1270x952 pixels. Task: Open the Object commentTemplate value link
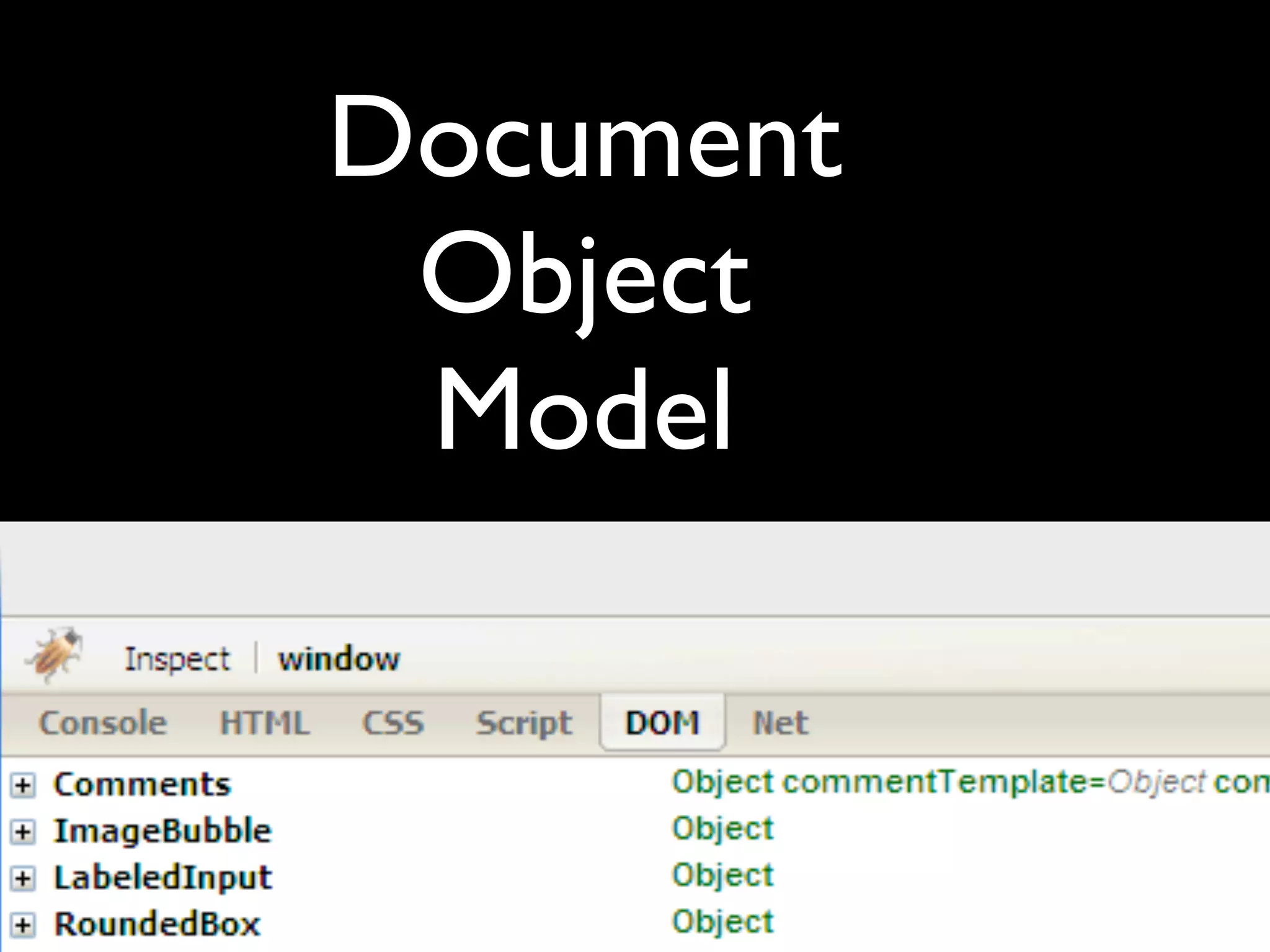(970, 782)
